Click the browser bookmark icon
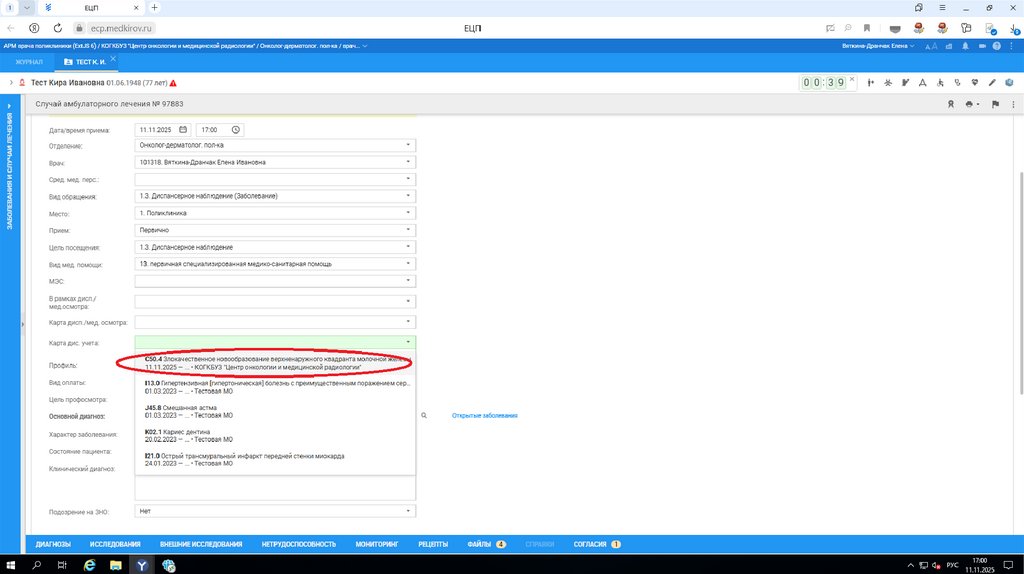This screenshot has width=1024, height=574. pyautogui.click(x=867, y=28)
